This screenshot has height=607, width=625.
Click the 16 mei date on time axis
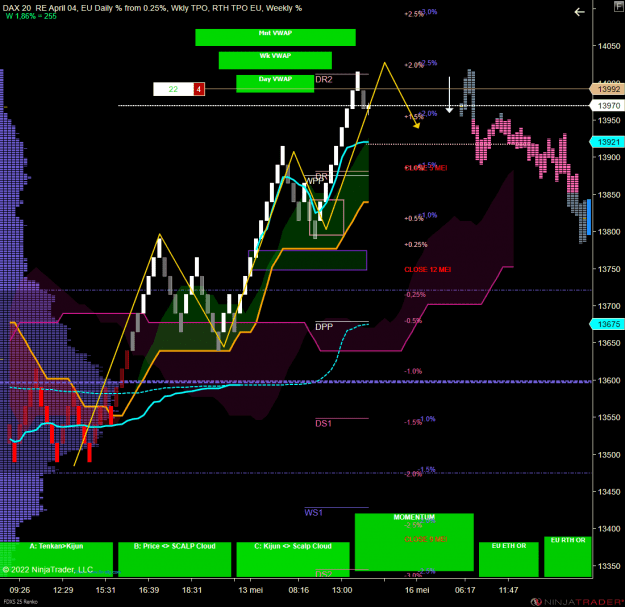417,590
